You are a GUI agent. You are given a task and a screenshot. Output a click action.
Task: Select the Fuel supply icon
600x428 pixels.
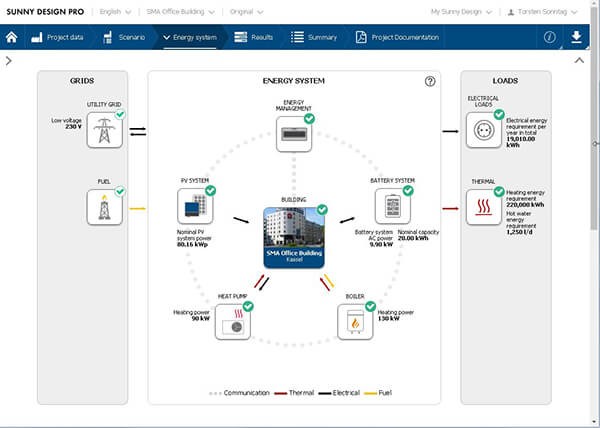click(x=104, y=207)
